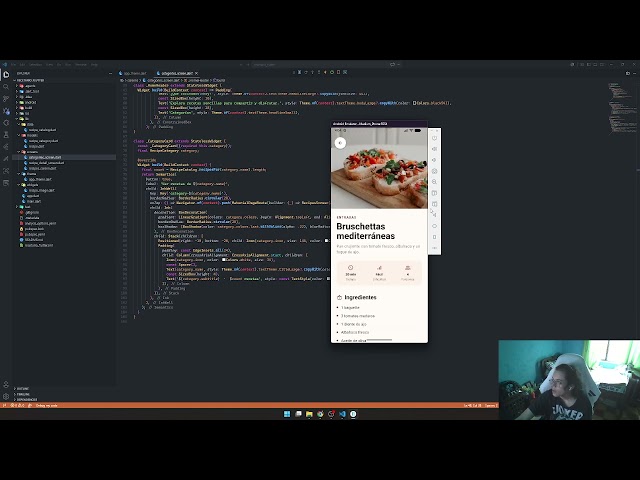Screen dimensions: 640x480
Task: Open main.dart file in explorer
Action: (33, 201)
